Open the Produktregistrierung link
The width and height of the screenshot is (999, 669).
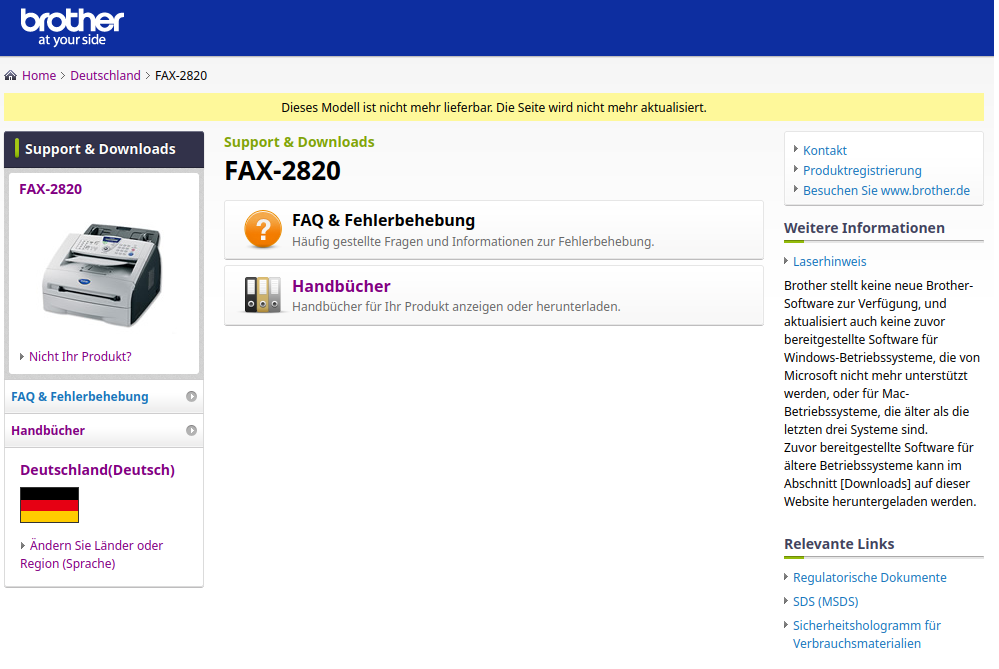(862, 171)
